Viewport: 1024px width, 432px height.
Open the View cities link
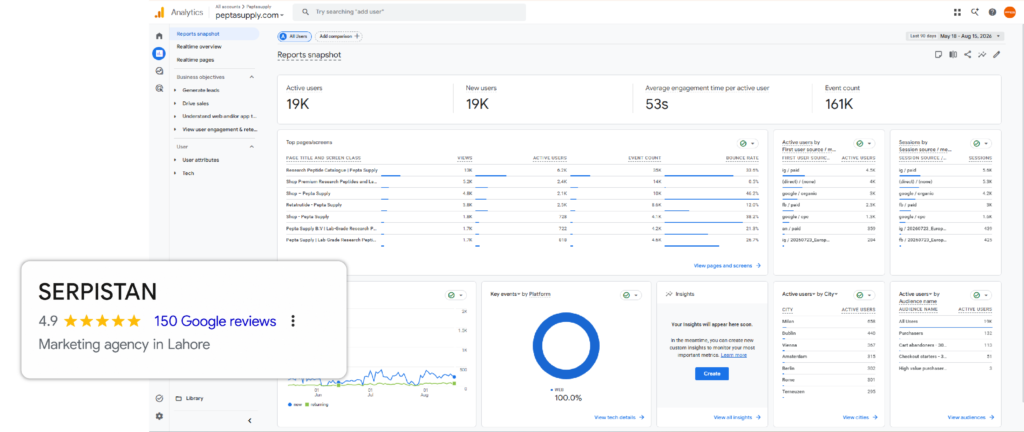point(859,417)
